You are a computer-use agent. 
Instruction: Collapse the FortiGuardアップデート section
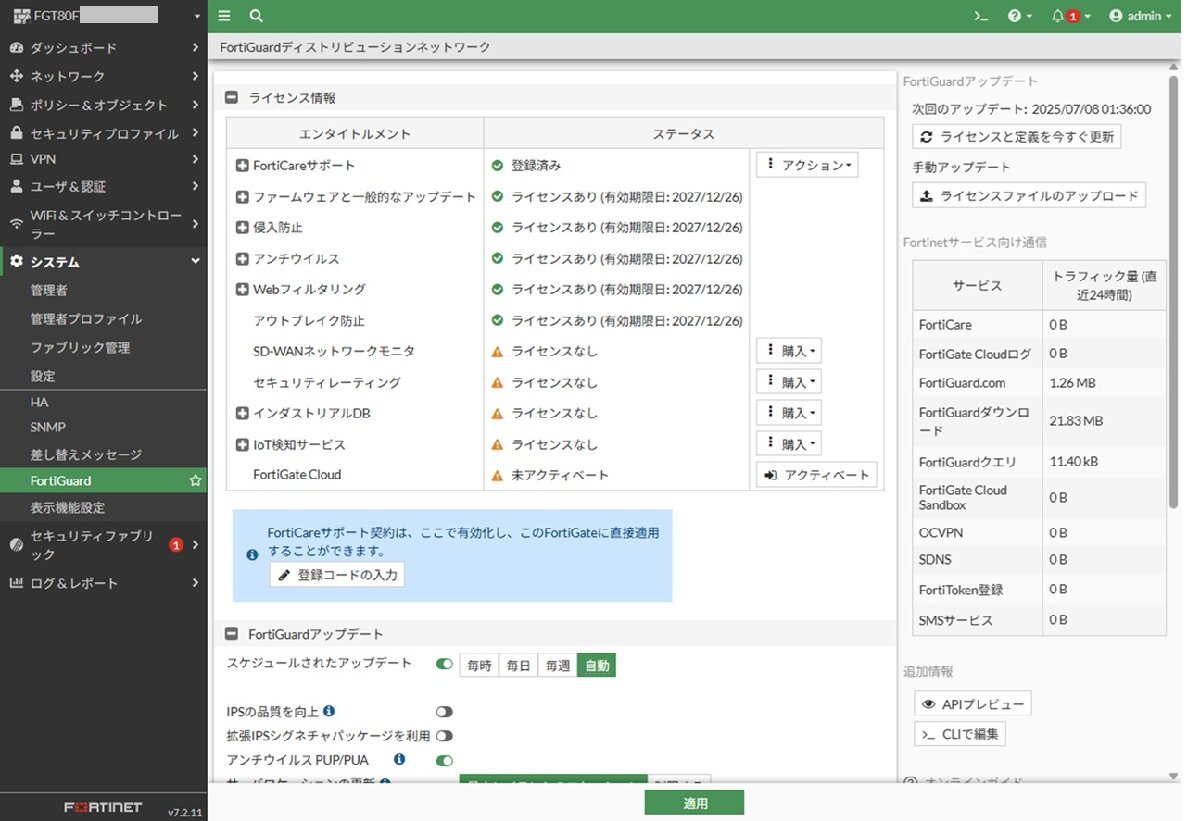click(x=232, y=634)
